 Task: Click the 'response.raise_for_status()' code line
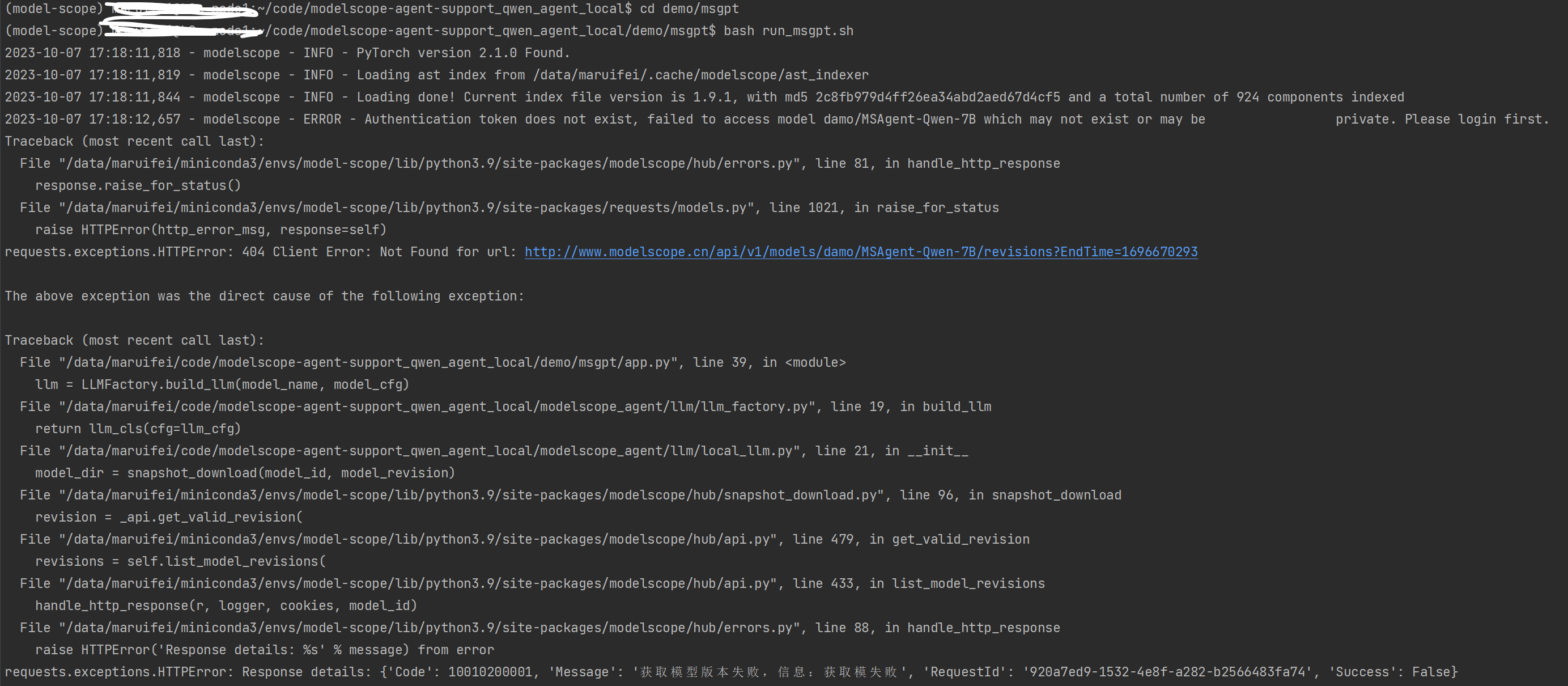click(138, 185)
